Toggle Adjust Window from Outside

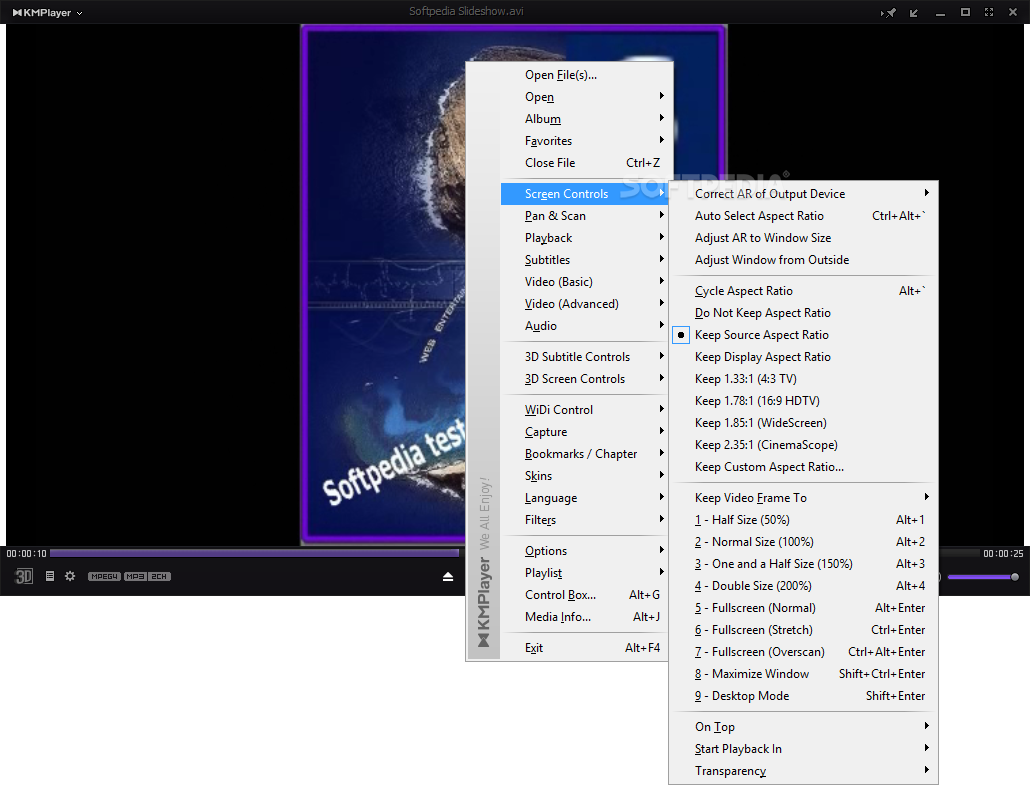coord(803,260)
